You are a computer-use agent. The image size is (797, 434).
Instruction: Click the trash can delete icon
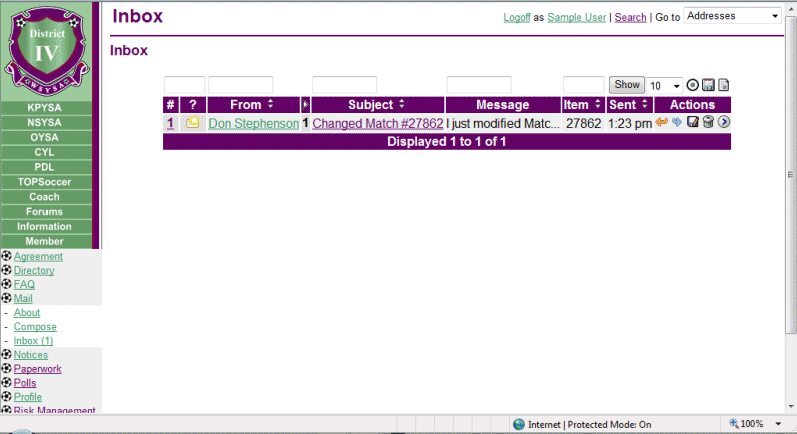[708, 123]
